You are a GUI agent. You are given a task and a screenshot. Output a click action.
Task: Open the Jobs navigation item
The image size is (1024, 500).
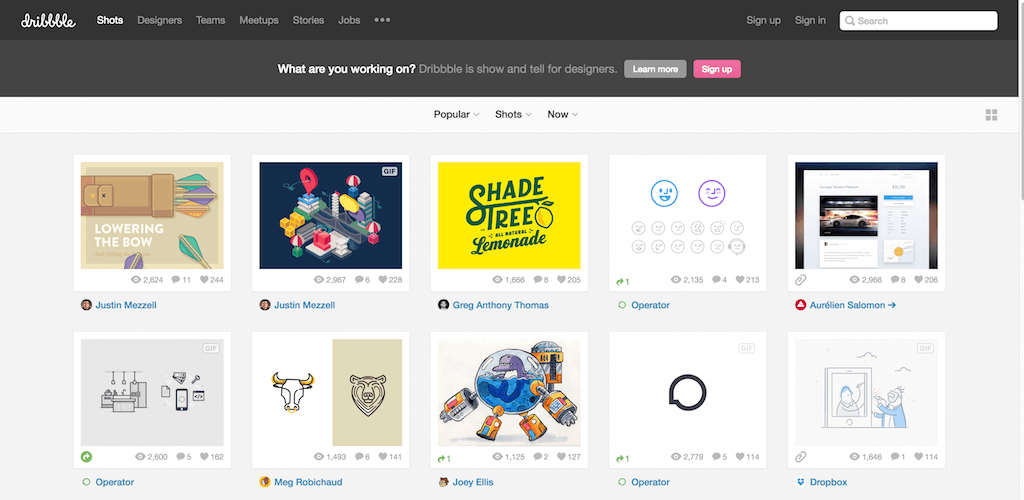[349, 20]
